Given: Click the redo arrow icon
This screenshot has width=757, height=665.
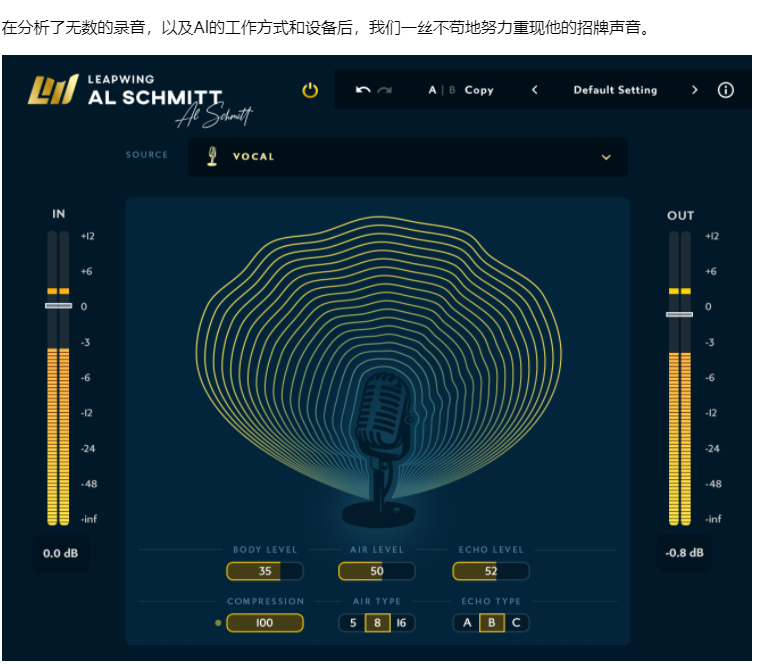Looking at the screenshot, I should coord(385,90).
